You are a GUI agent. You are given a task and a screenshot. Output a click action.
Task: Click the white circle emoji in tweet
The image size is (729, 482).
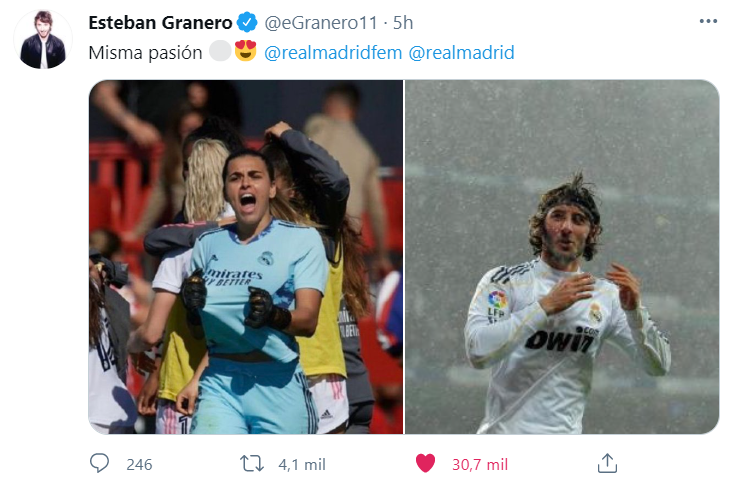(220, 51)
